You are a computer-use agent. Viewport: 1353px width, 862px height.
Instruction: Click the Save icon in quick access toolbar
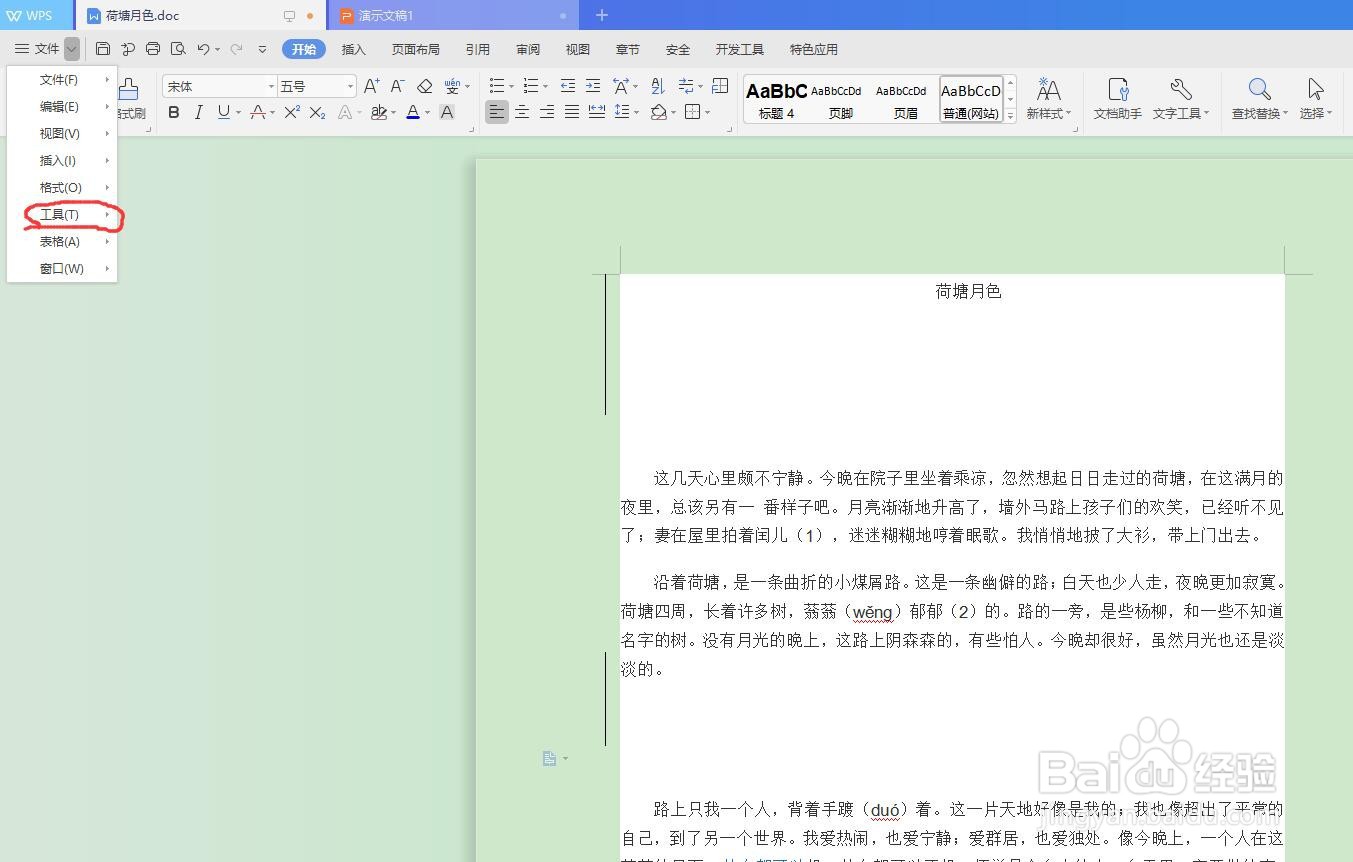pos(103,49)
